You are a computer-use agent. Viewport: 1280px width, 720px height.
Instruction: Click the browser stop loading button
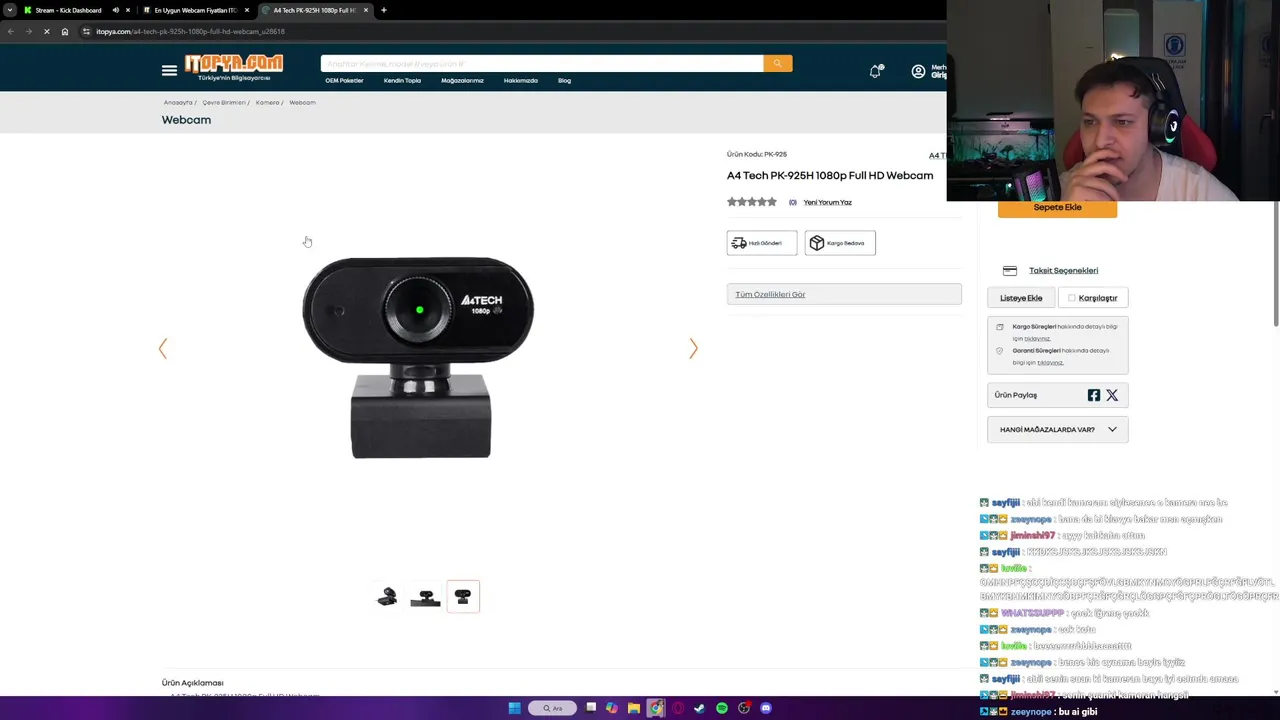[46, 31]
